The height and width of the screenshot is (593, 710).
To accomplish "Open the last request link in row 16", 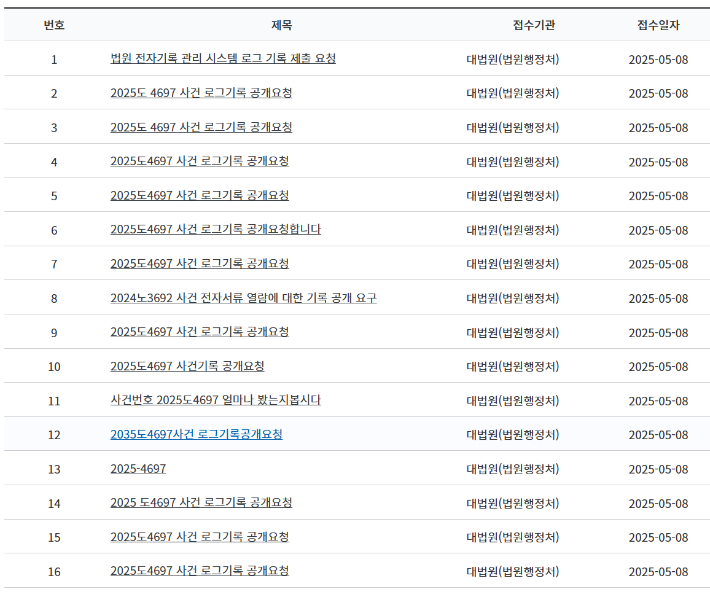I will coord(199,571).
